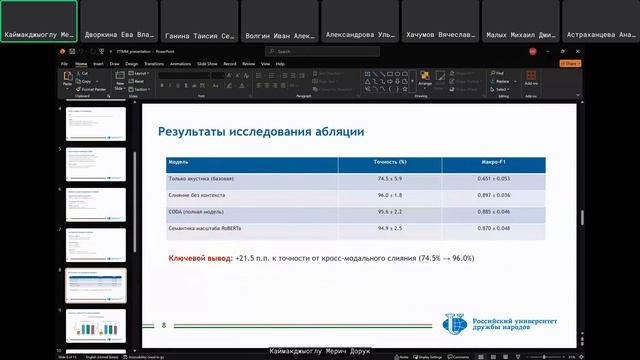This screenshot has width=640, height=360.
Task: Click the PowerPoint Search box
Action: (x=322, y=51)
